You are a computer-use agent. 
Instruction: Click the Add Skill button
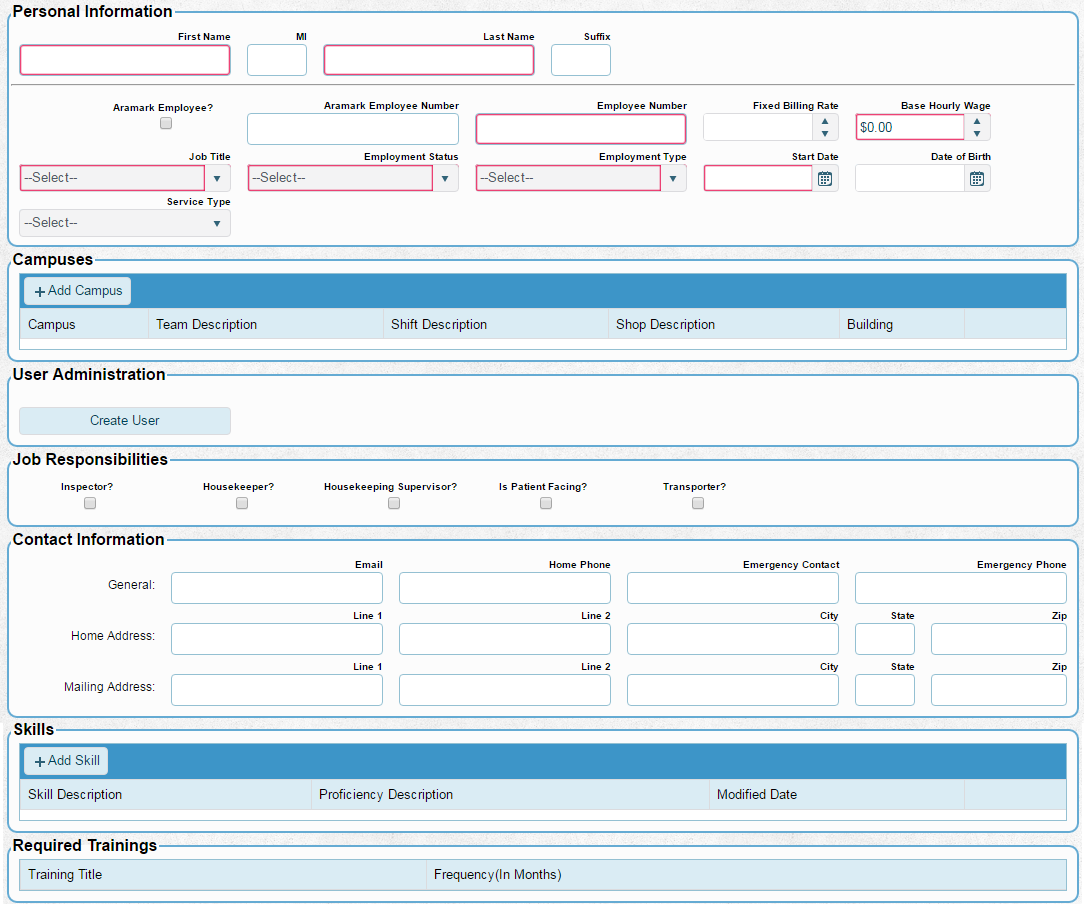click(66, 761)
